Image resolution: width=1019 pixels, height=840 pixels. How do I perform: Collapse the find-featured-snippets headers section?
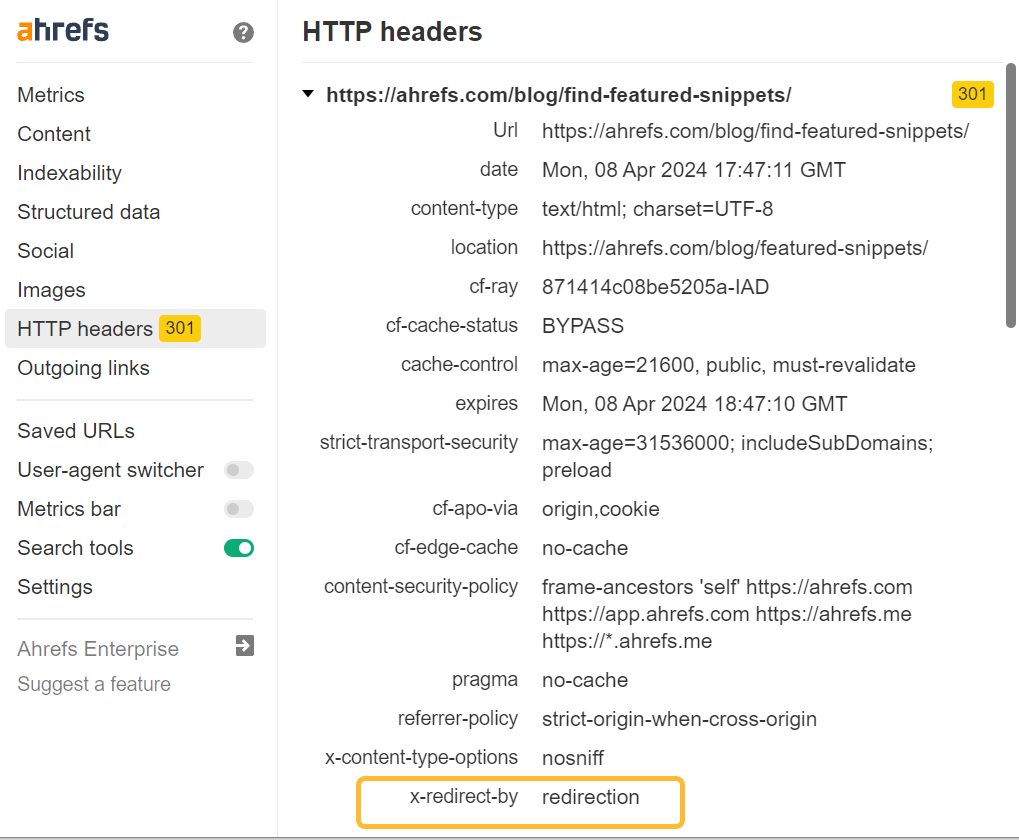pyautogui.click(x=307, y=94)
